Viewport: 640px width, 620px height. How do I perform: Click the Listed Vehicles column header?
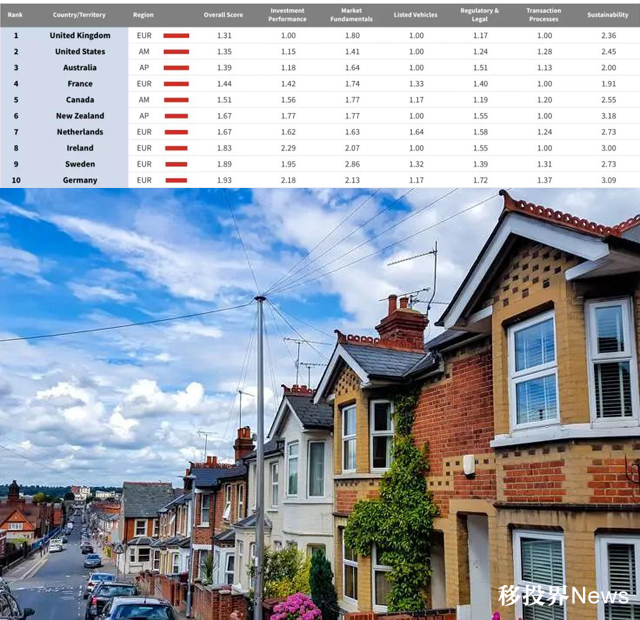pos(416,15)
